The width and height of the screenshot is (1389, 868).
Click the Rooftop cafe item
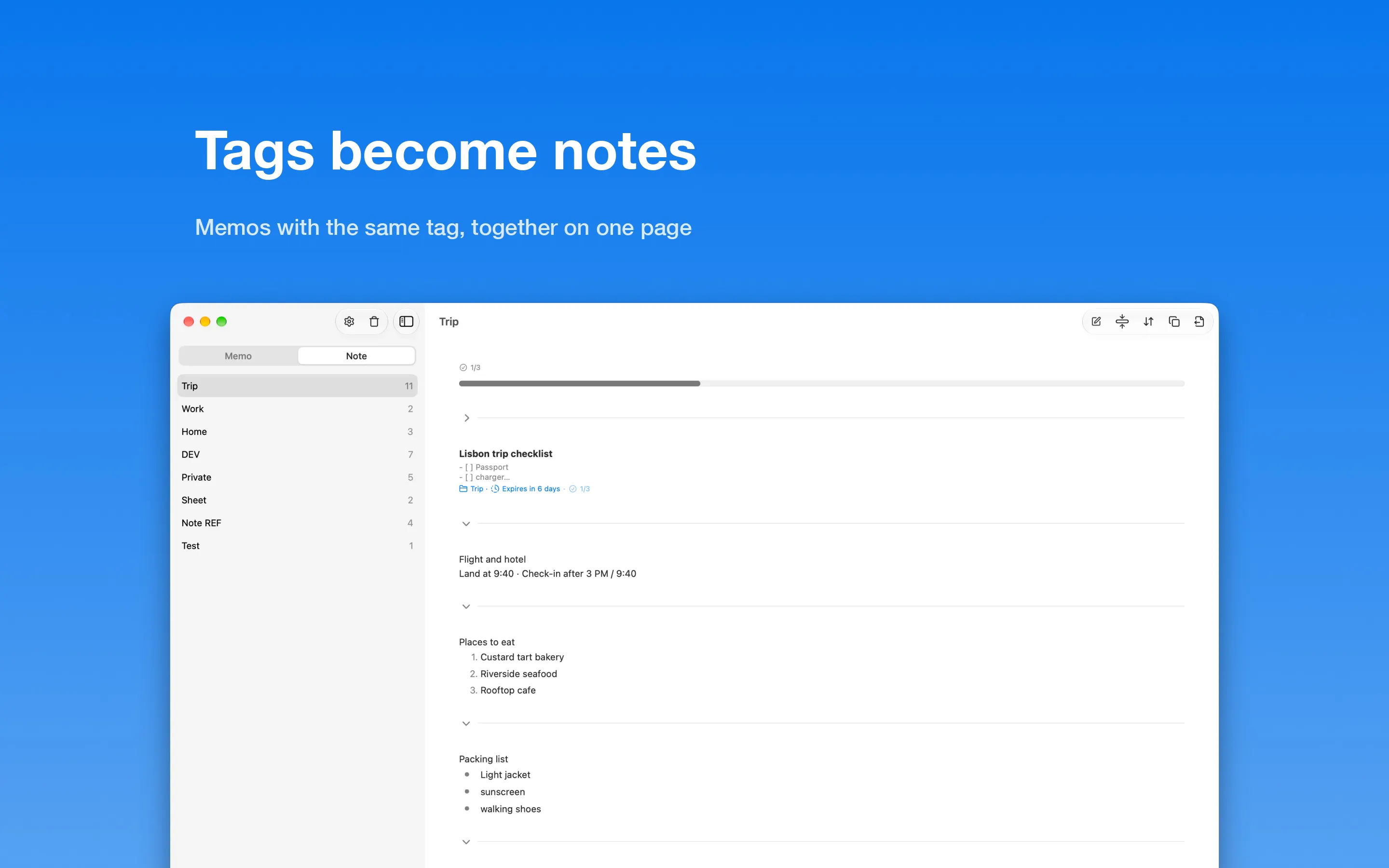pyautogui.click(x=508, y=690)
